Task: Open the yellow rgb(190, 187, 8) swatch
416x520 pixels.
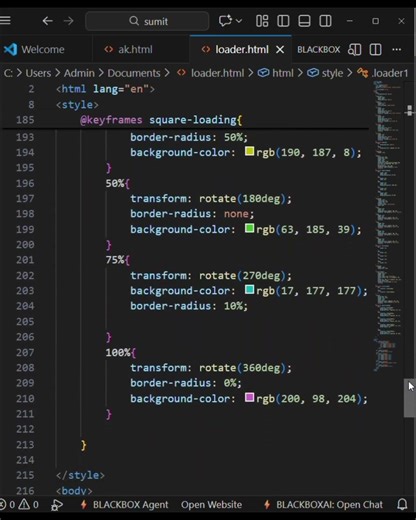Action: coord(249,152)
